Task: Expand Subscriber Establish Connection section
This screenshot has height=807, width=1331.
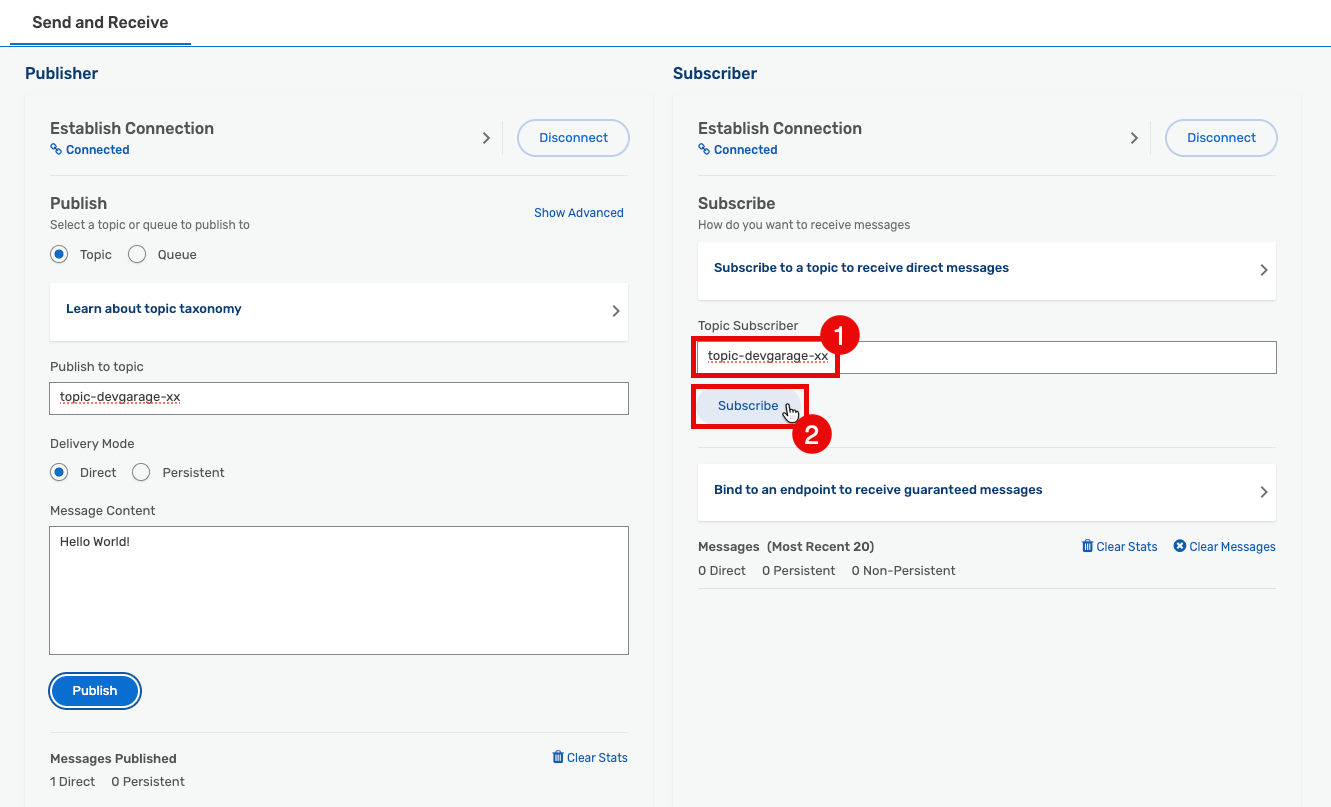Action: pyautogui.click(x=1134, y=138)
